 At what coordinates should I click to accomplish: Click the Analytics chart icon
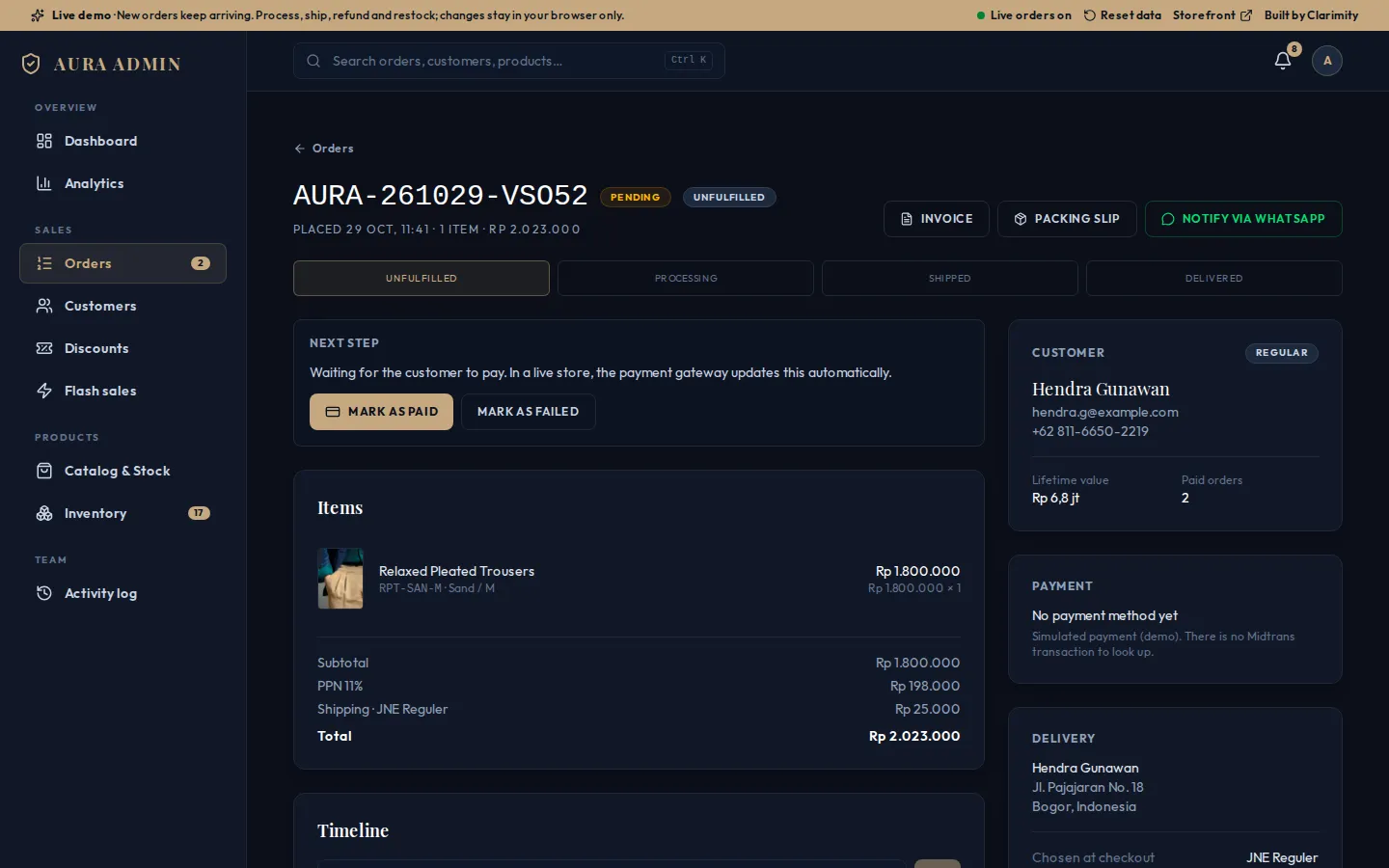pyautogui.click(x=44, y=183)
